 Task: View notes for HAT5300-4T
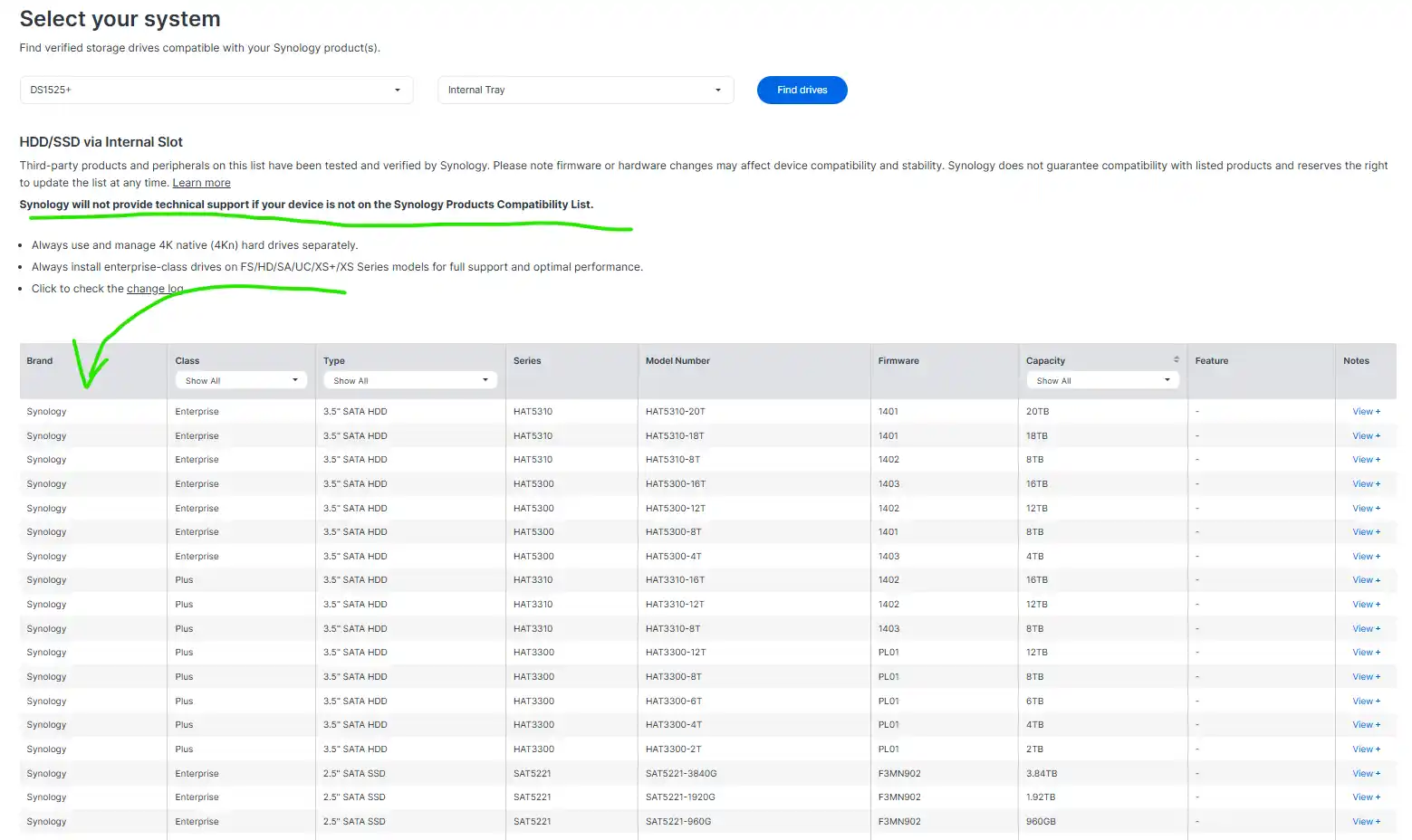pos(1366,557)
